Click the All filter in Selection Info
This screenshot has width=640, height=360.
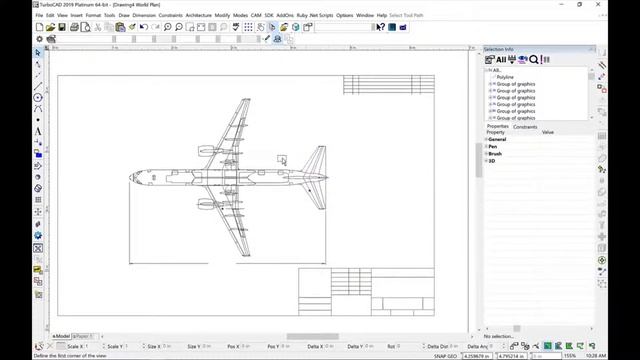[501, 60]
